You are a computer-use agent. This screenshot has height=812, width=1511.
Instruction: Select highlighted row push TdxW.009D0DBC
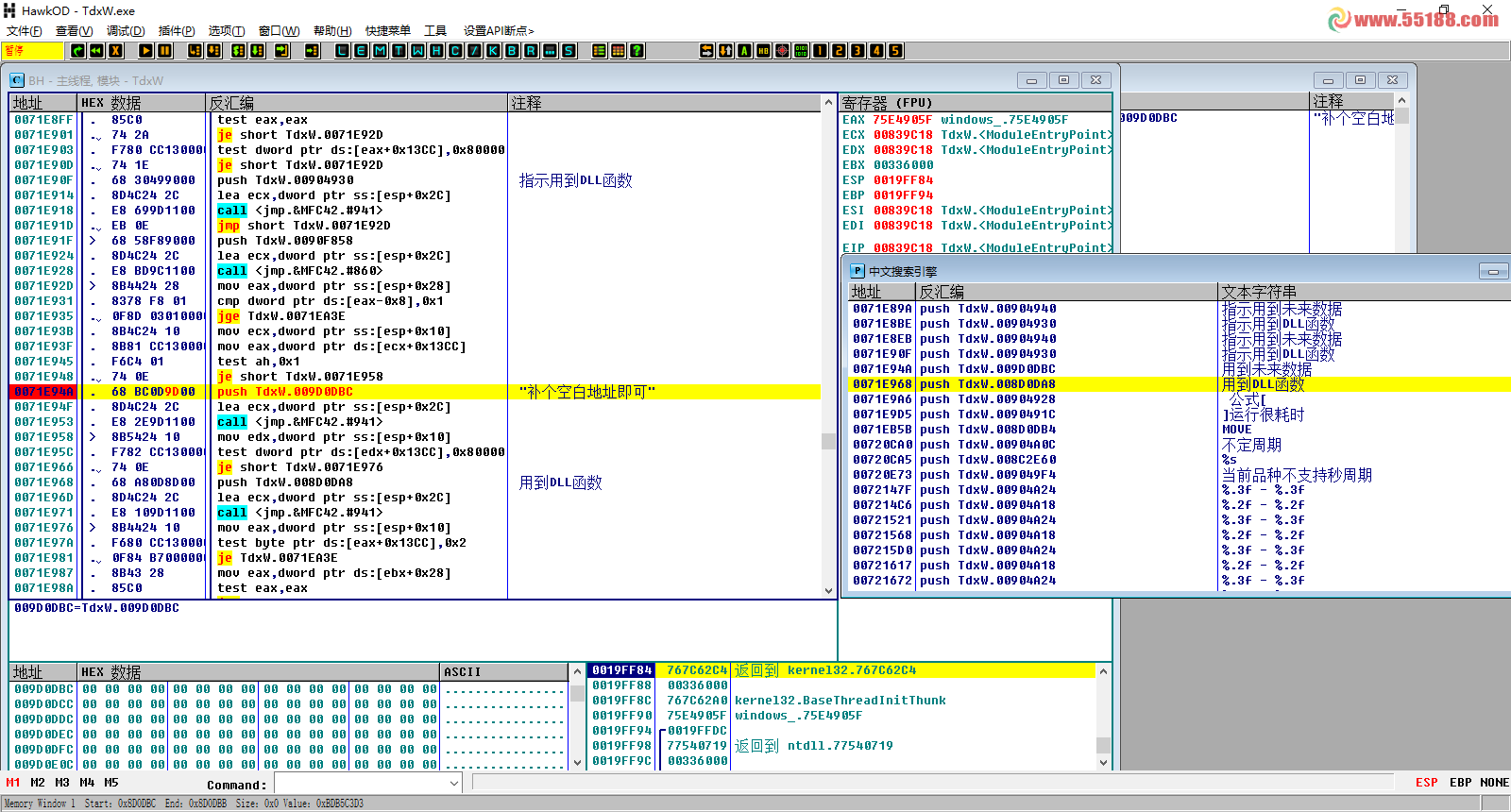416,392
